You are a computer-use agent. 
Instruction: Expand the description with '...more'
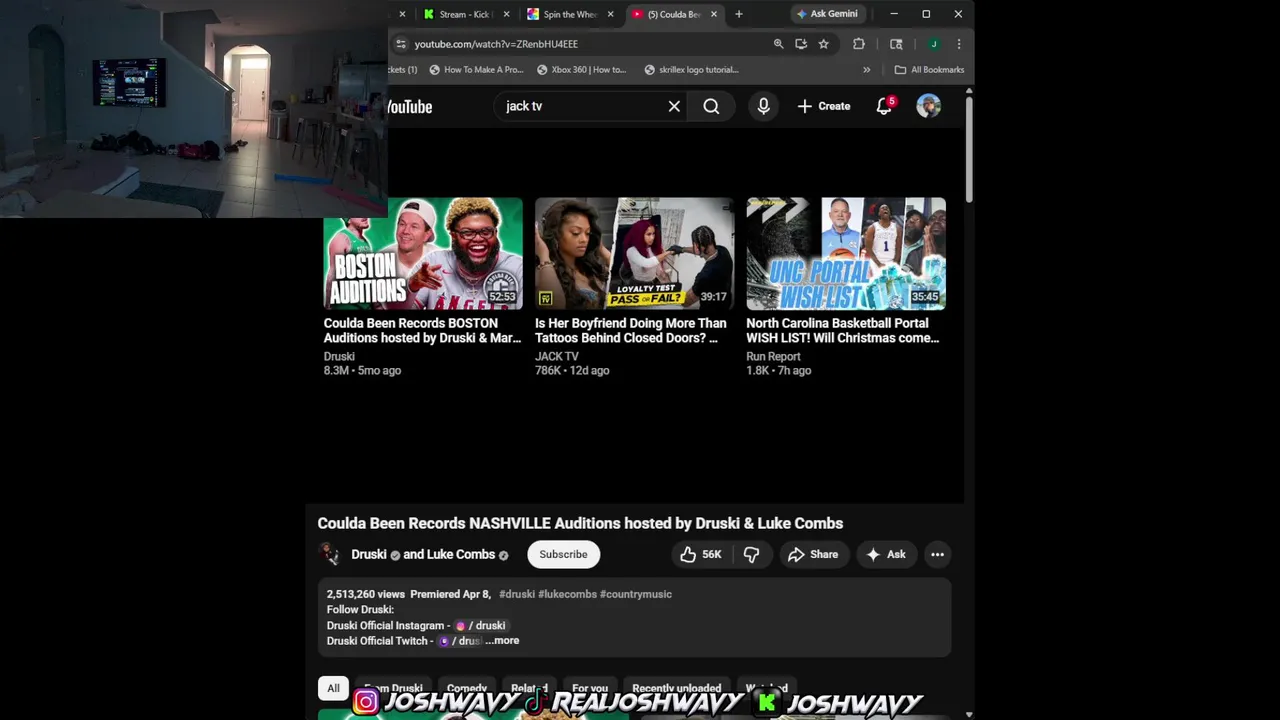pyautogui.click(x=502, y=641)
